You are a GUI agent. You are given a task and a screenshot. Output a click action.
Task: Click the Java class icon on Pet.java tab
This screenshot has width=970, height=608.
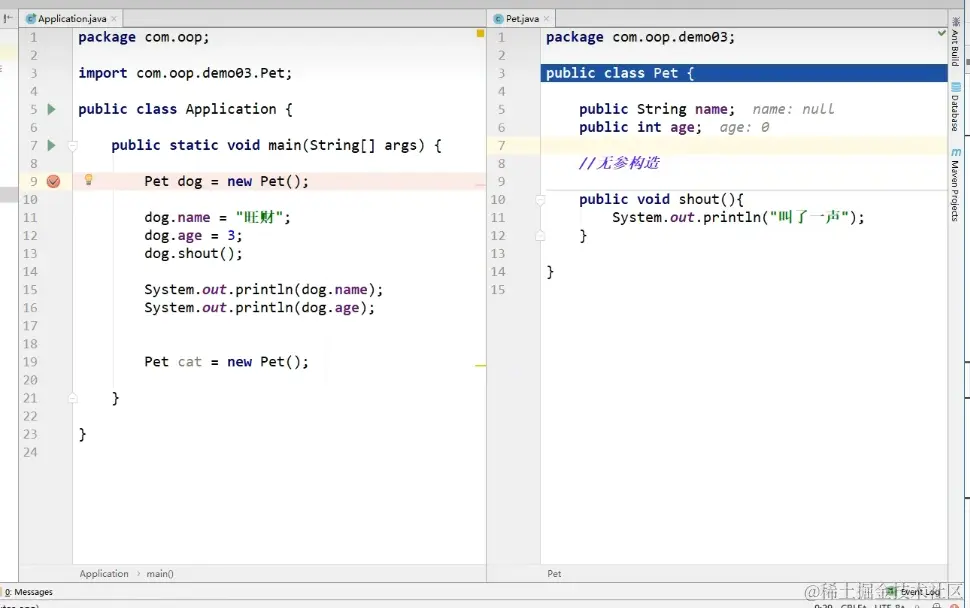tap(499, 19)
